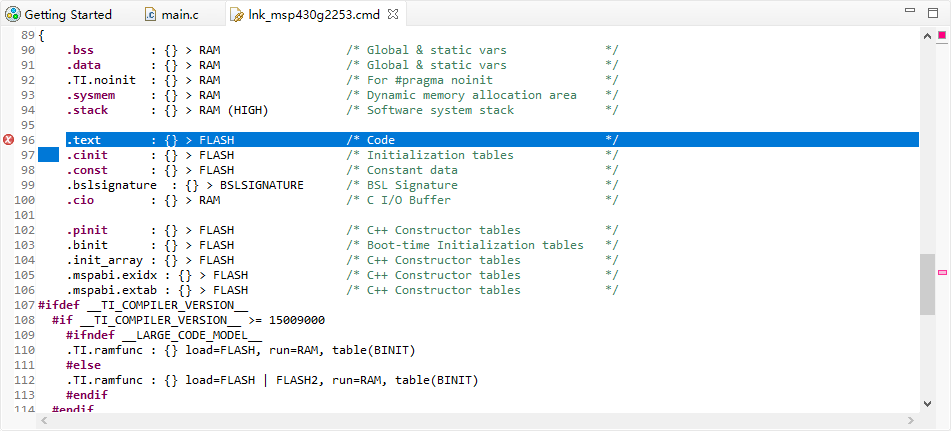Click the red error square in overview ruler

click(942, 35)
